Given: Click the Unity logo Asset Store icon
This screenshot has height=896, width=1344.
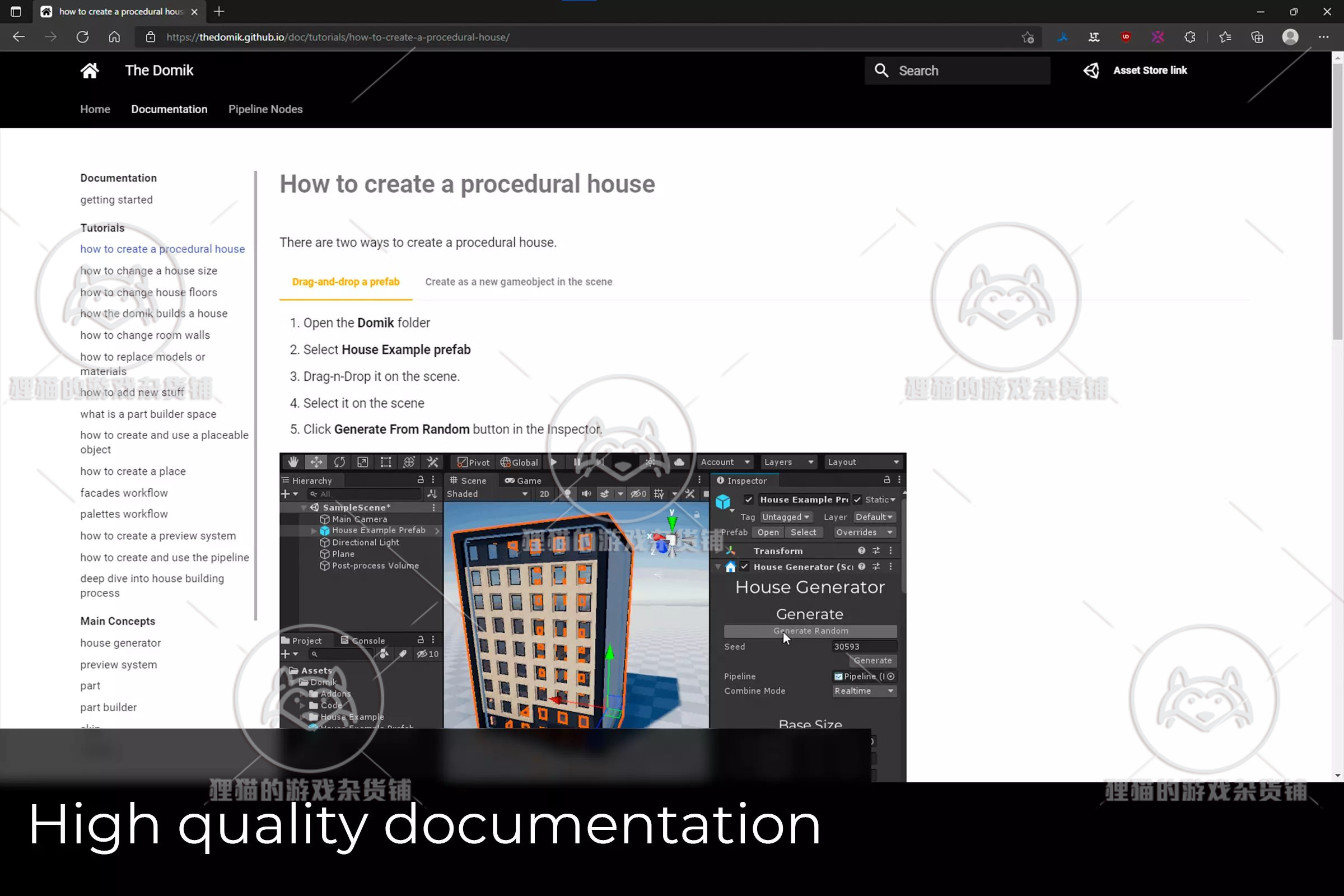Looking at the screenshot, I should (x=1091, y=71).
